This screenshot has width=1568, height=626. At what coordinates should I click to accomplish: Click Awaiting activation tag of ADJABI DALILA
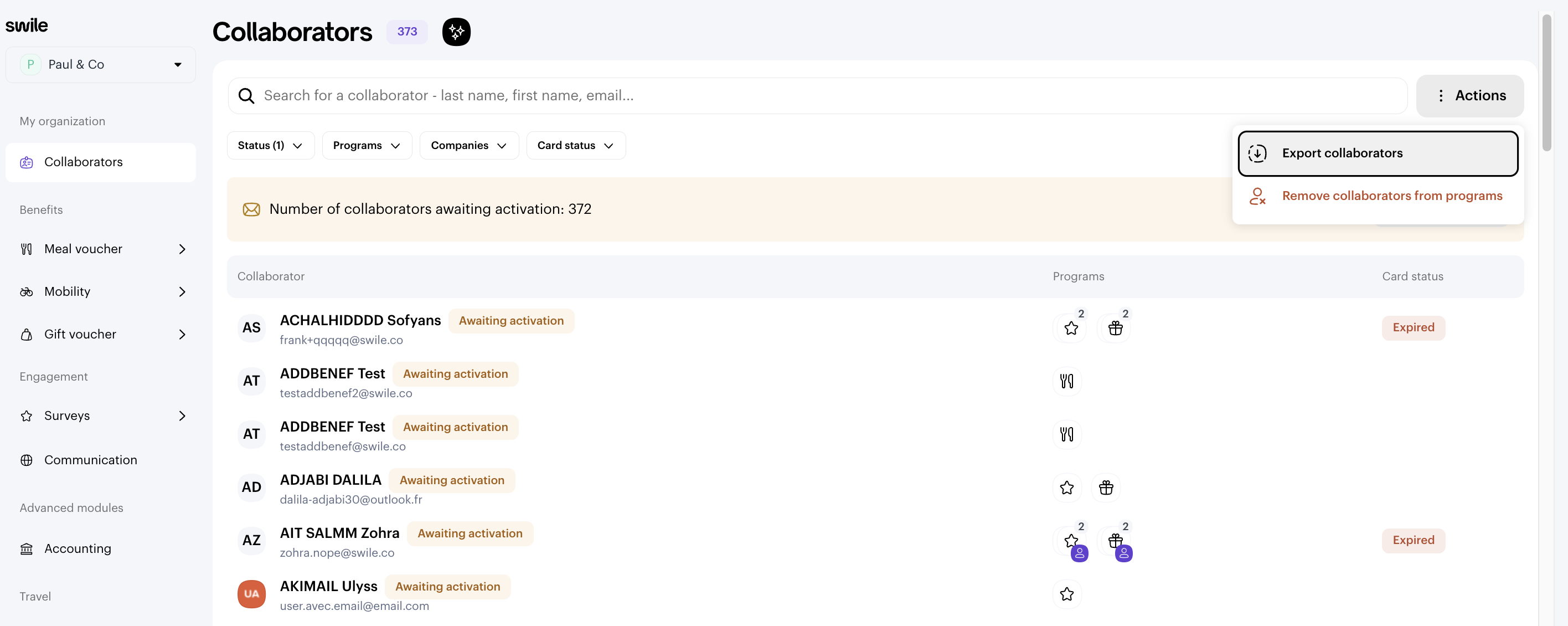(x=452, y=480)
